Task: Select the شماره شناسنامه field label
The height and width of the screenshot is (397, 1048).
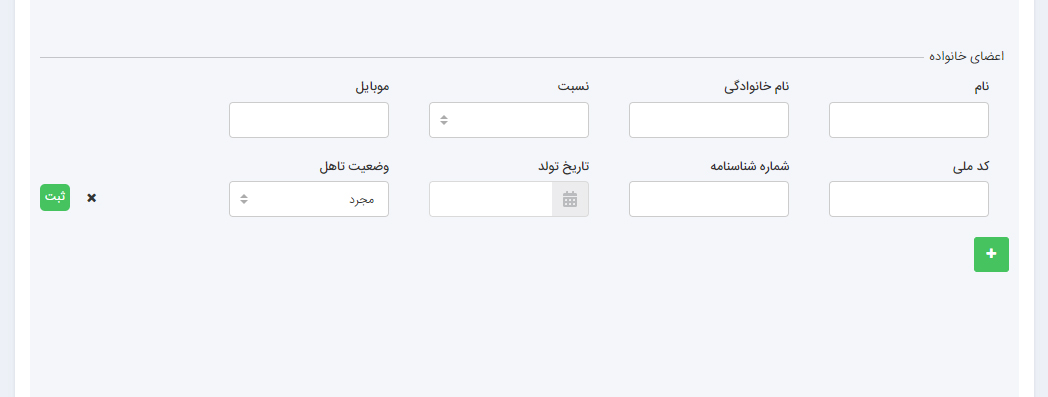Action: [x=749, y=166]
